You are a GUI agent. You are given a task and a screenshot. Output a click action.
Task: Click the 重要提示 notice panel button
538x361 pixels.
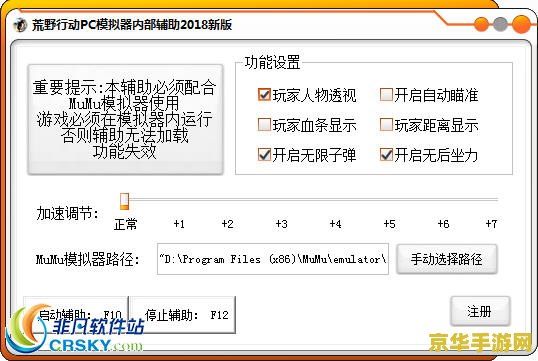125,119
